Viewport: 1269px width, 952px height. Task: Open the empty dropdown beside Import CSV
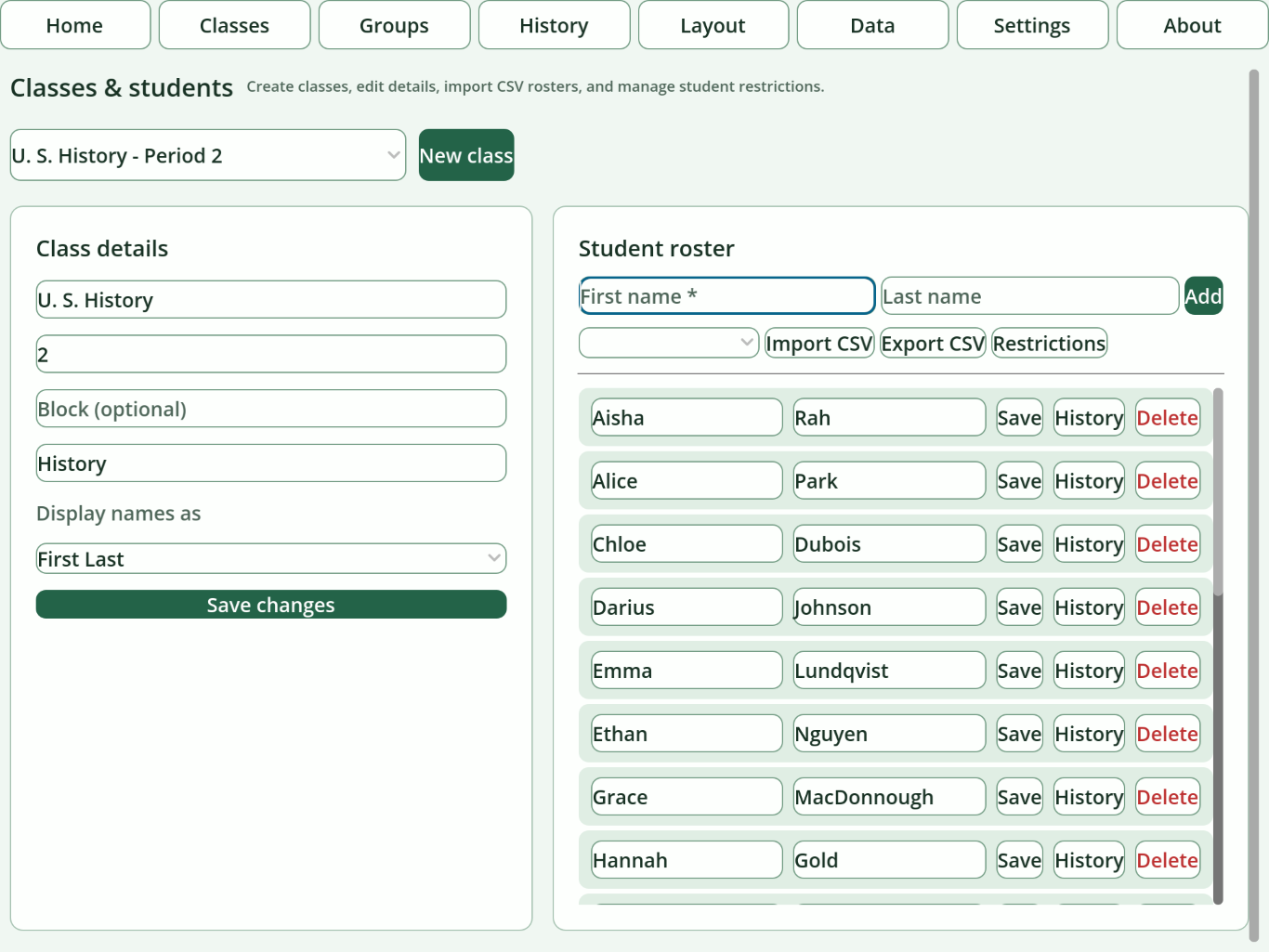669,343
